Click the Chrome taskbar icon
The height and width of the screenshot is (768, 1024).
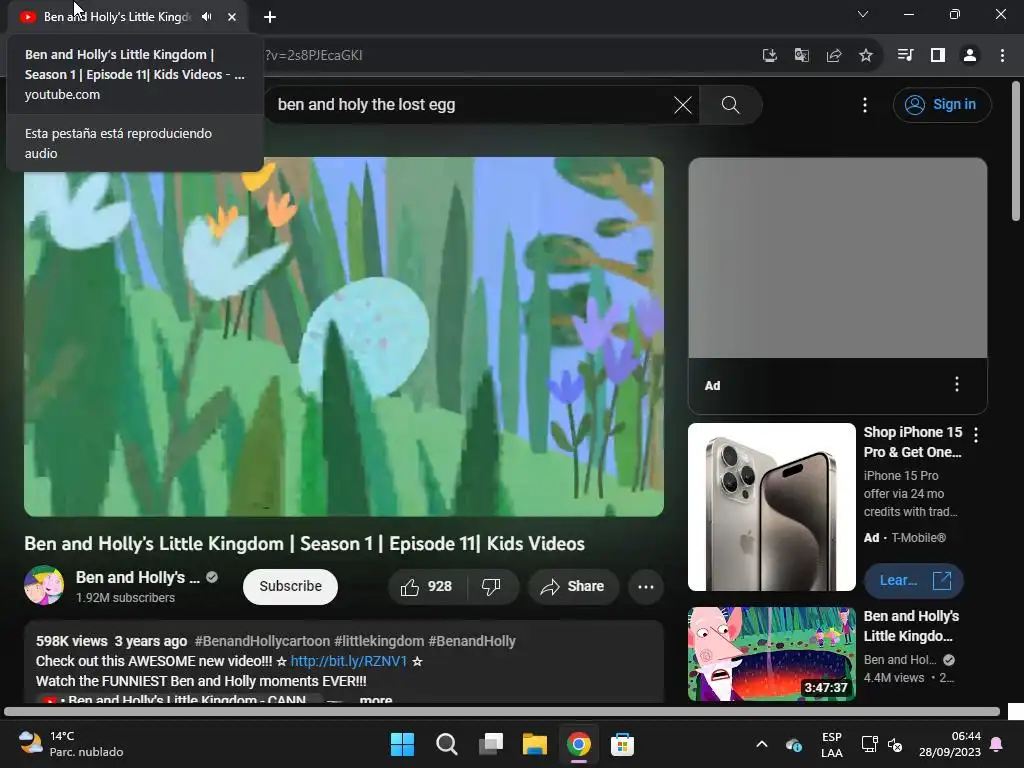click(x=579, y=744)
